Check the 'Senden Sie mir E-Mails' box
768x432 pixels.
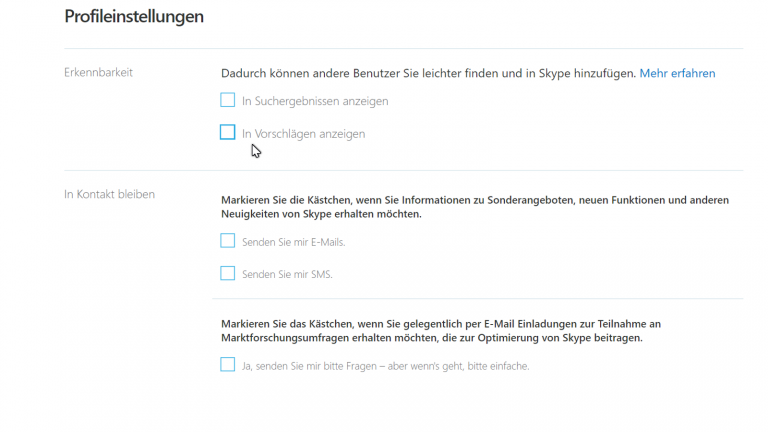click(x=228, y=241)
